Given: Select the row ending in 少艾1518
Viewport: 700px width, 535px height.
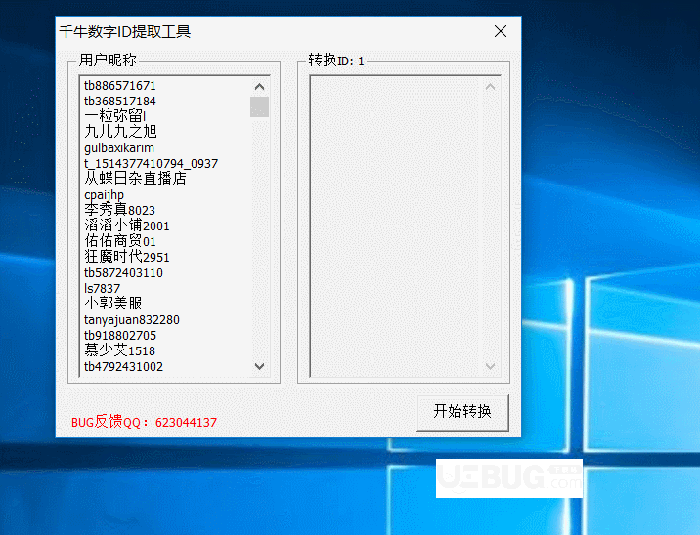Looking at the screenshot, I should (119, 351).
